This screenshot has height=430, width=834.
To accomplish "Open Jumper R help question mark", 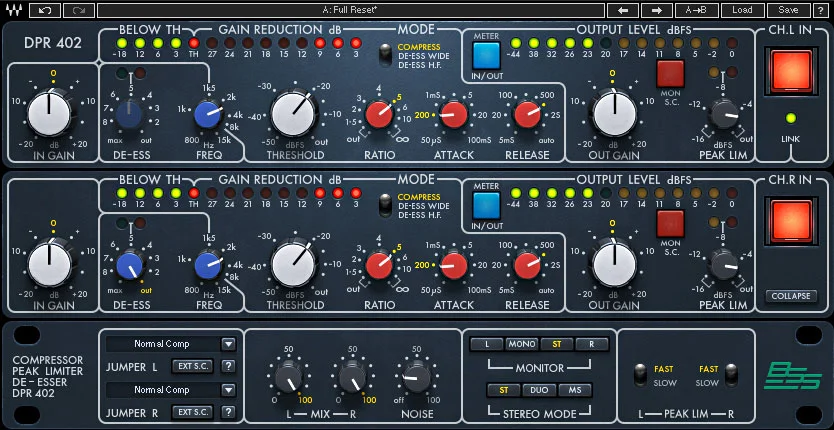I will (x=228, y=412).
